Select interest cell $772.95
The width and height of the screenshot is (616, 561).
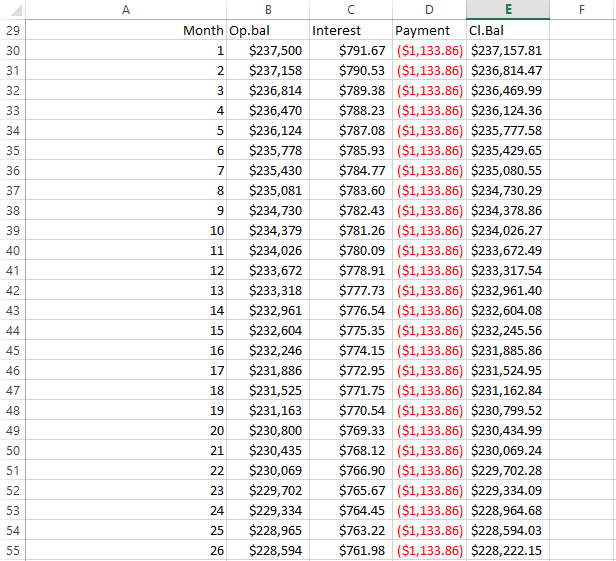[x=351, y=370]
